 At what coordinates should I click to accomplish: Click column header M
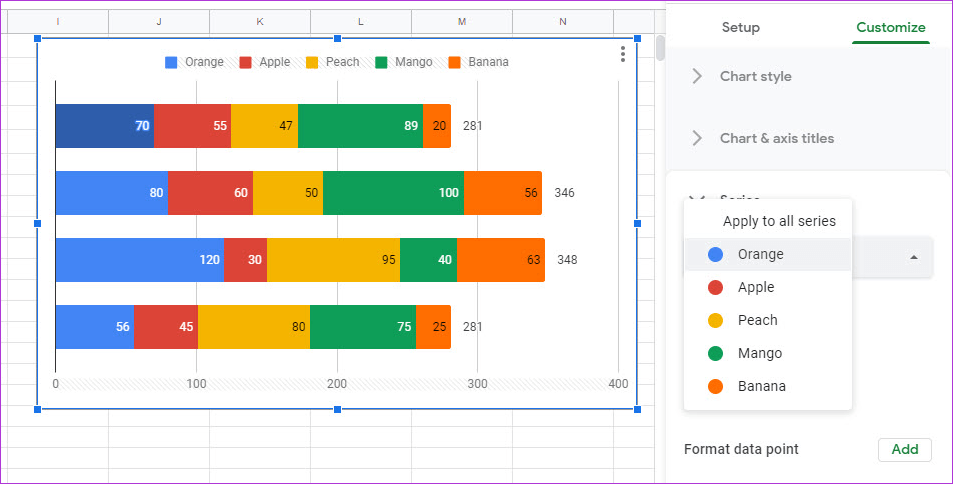[461, 21]
